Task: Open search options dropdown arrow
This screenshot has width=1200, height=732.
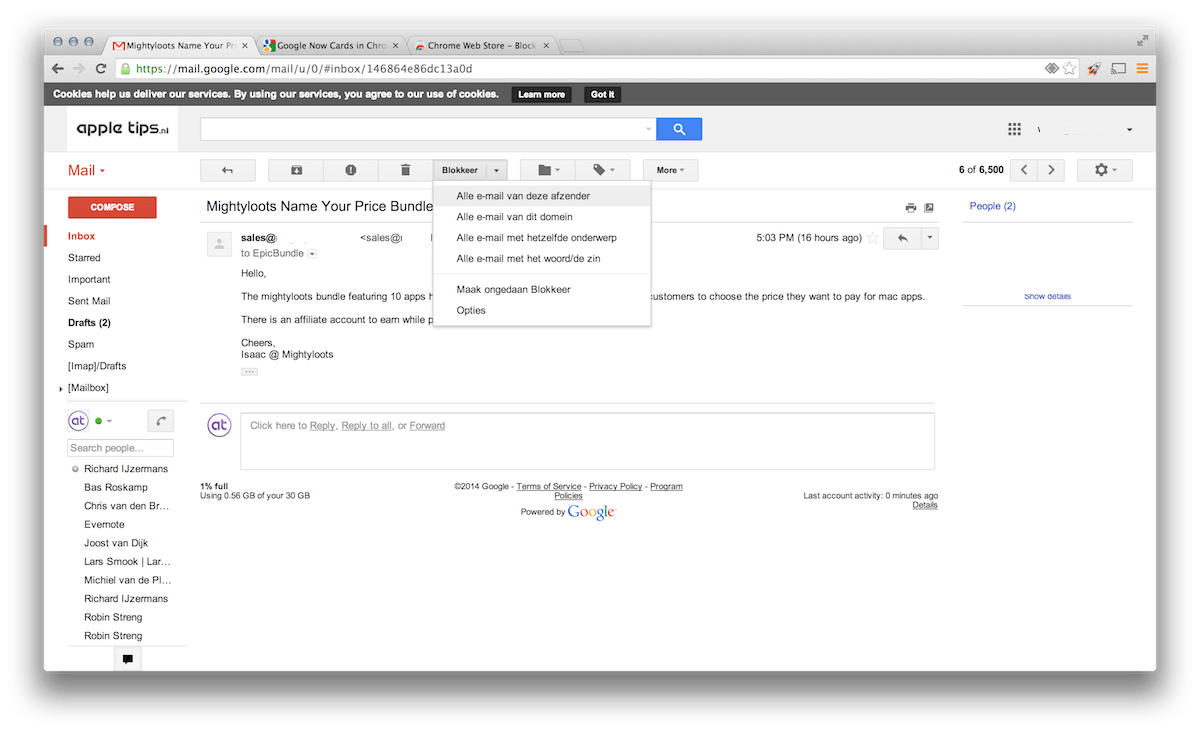Action: tap(648, 129)
